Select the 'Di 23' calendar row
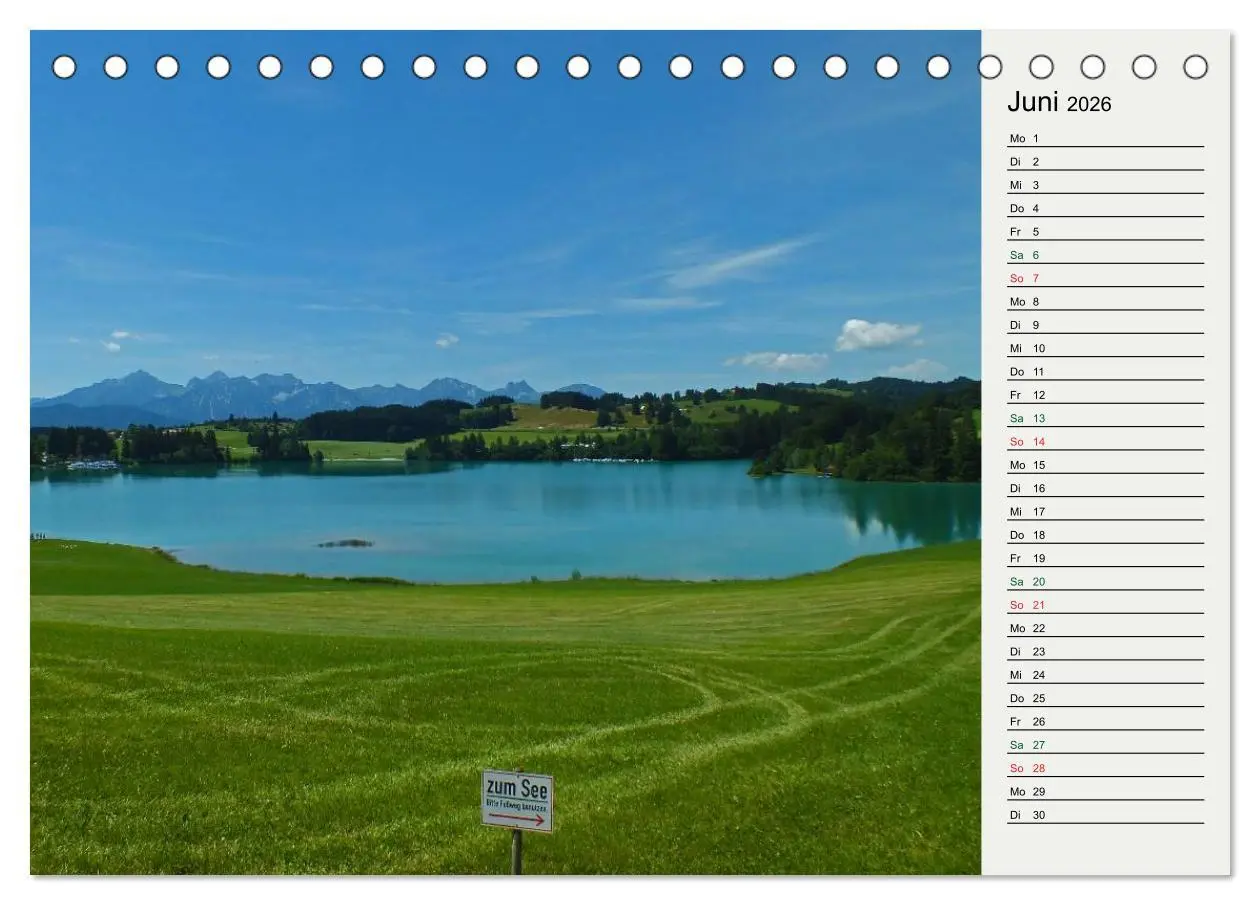This screenshot has width=1260, height=905. (x=1105, y=651)
